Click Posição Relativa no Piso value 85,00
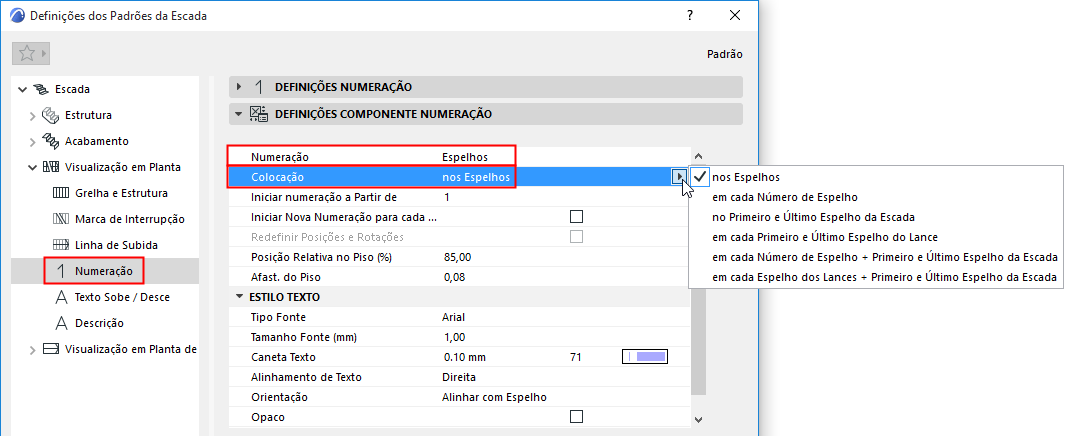Screen dimensions: 1065x436 (457, 257)
